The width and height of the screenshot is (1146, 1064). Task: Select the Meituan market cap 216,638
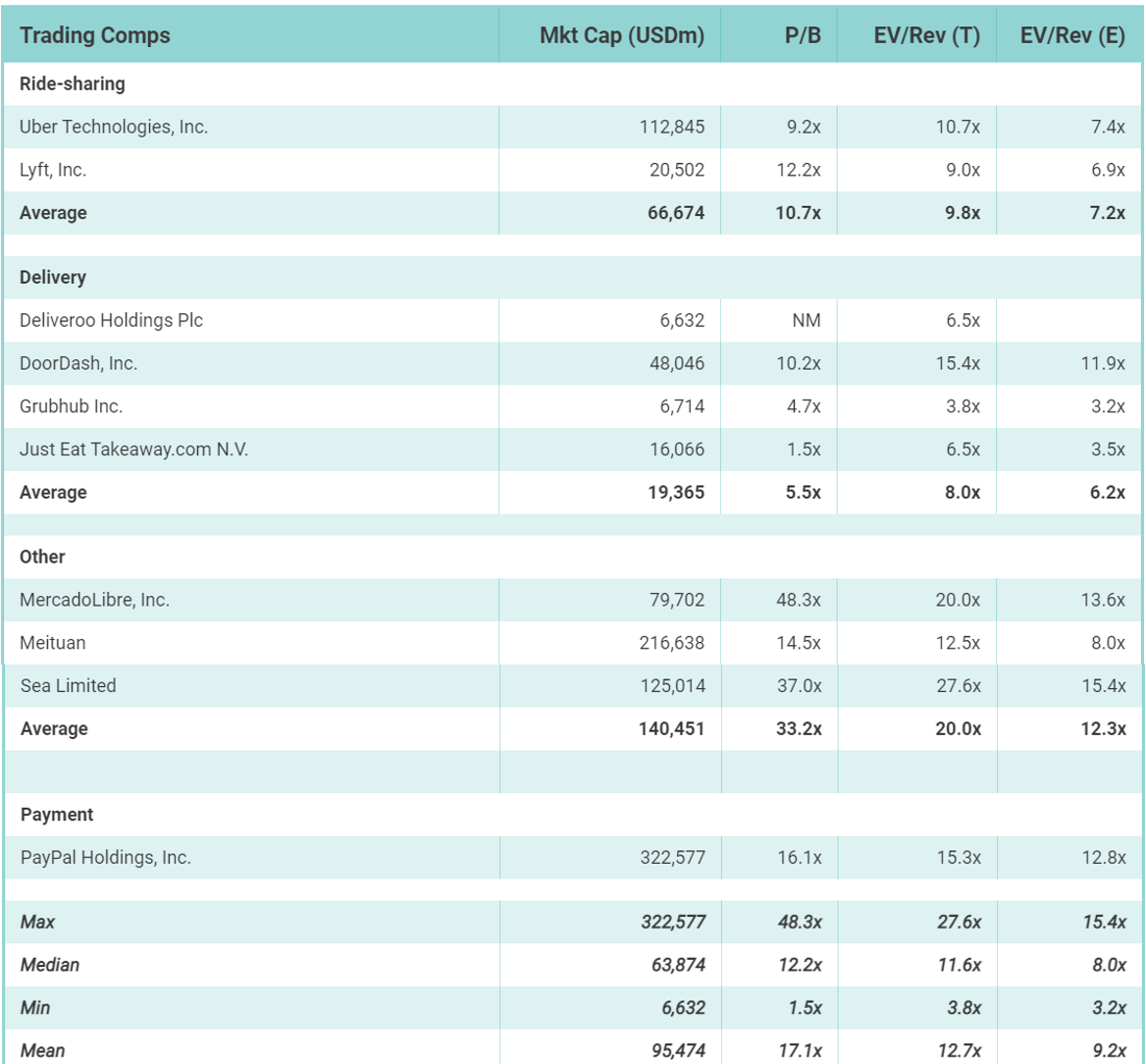pyautogui.click(x=672, y=643)
